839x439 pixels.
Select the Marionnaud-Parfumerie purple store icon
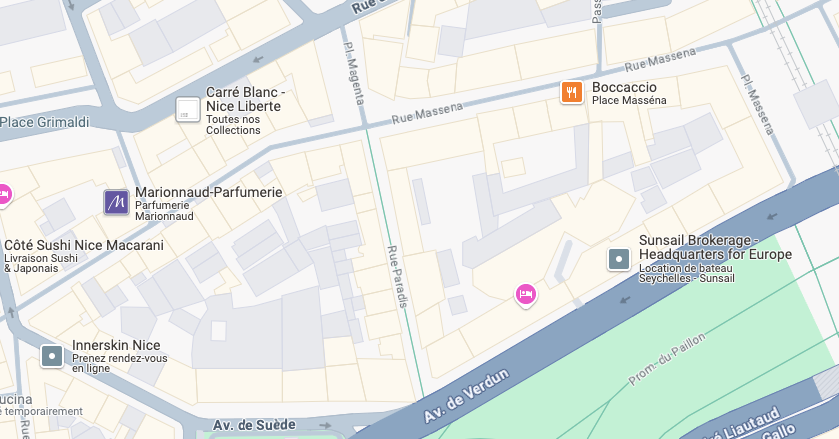click(x=116, y=202)
